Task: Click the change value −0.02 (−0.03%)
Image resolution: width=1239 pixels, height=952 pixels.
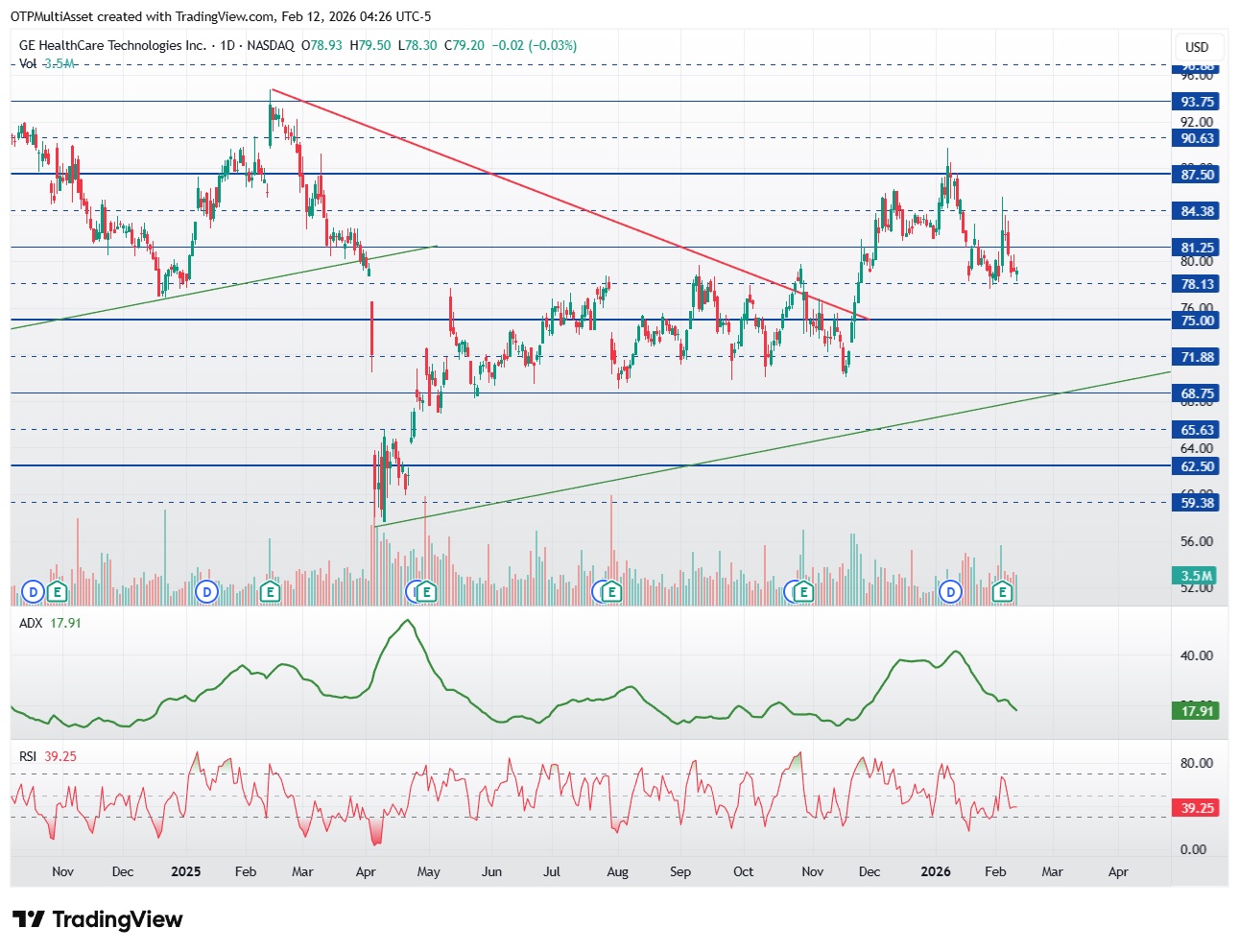Action: point(535,45)
